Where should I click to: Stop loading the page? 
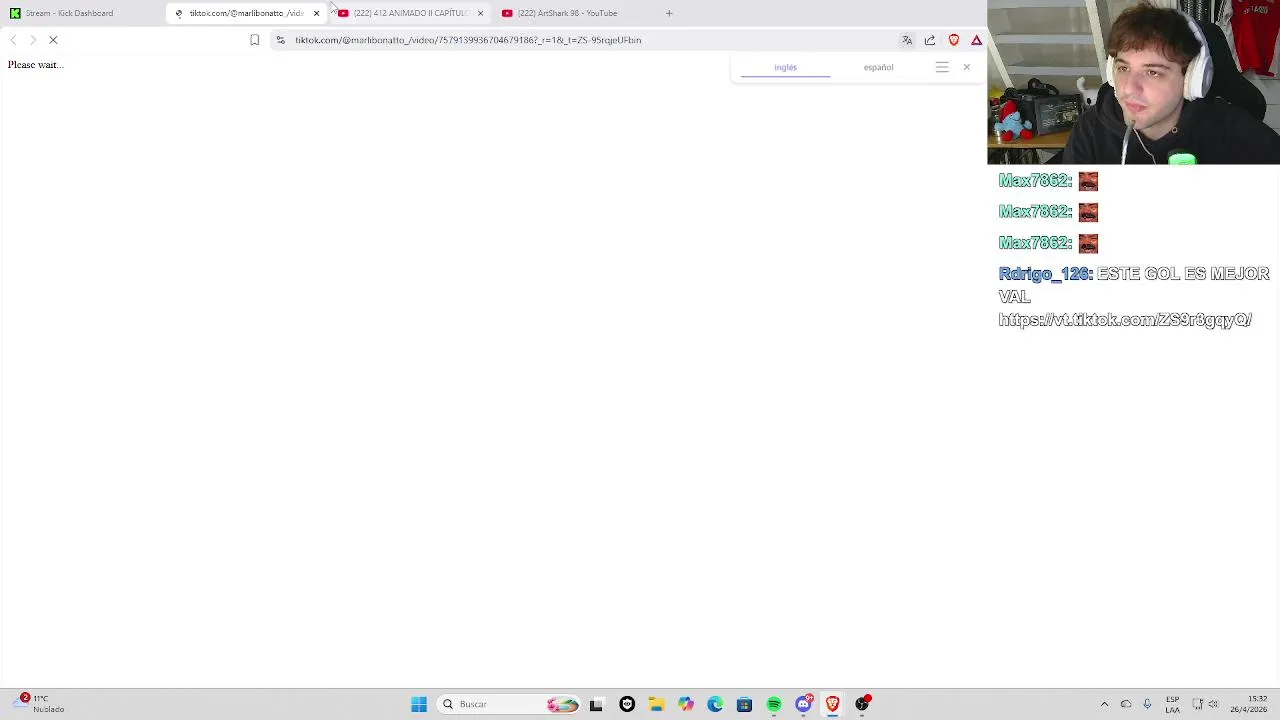[53, 40]
